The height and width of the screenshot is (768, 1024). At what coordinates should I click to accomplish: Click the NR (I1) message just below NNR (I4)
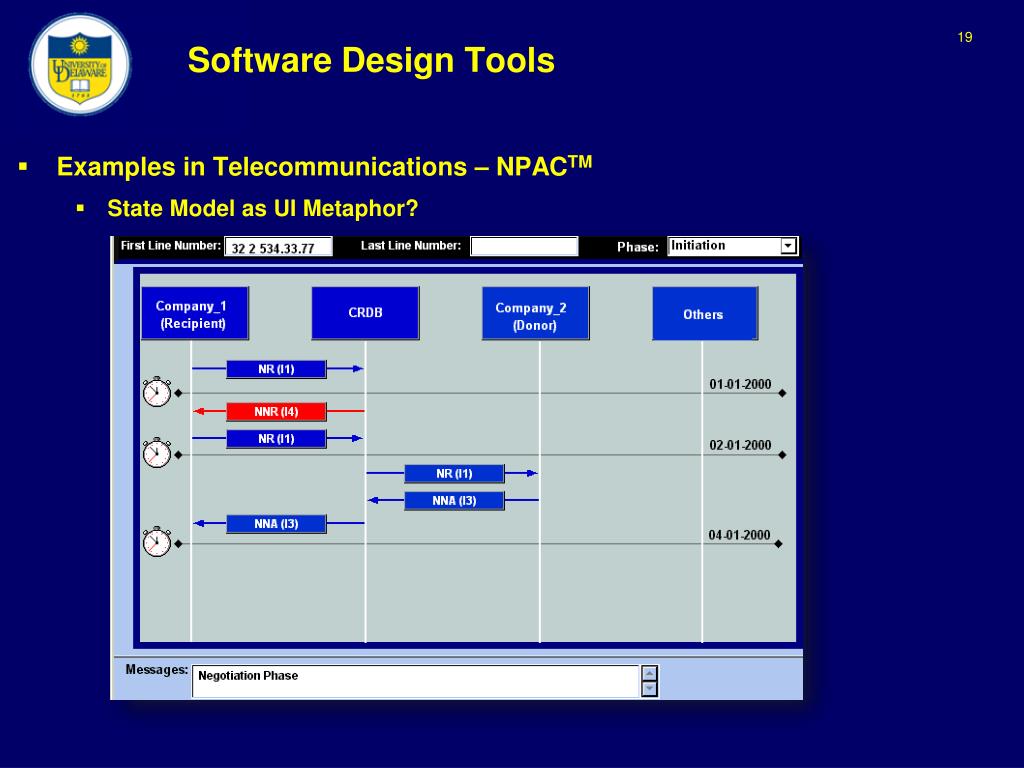[276, 439]
